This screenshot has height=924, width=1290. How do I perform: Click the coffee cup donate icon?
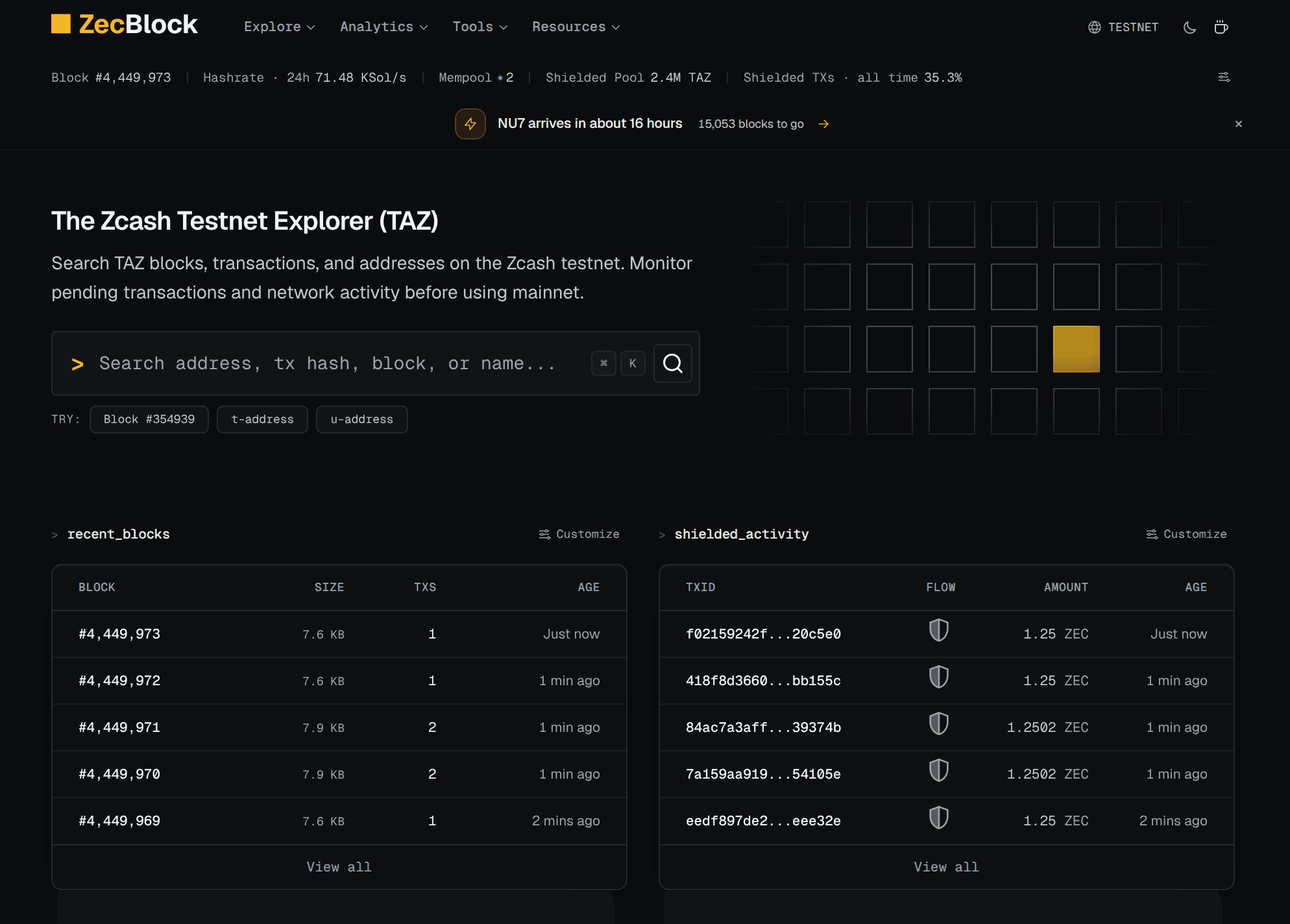(x=1221, y=27)
